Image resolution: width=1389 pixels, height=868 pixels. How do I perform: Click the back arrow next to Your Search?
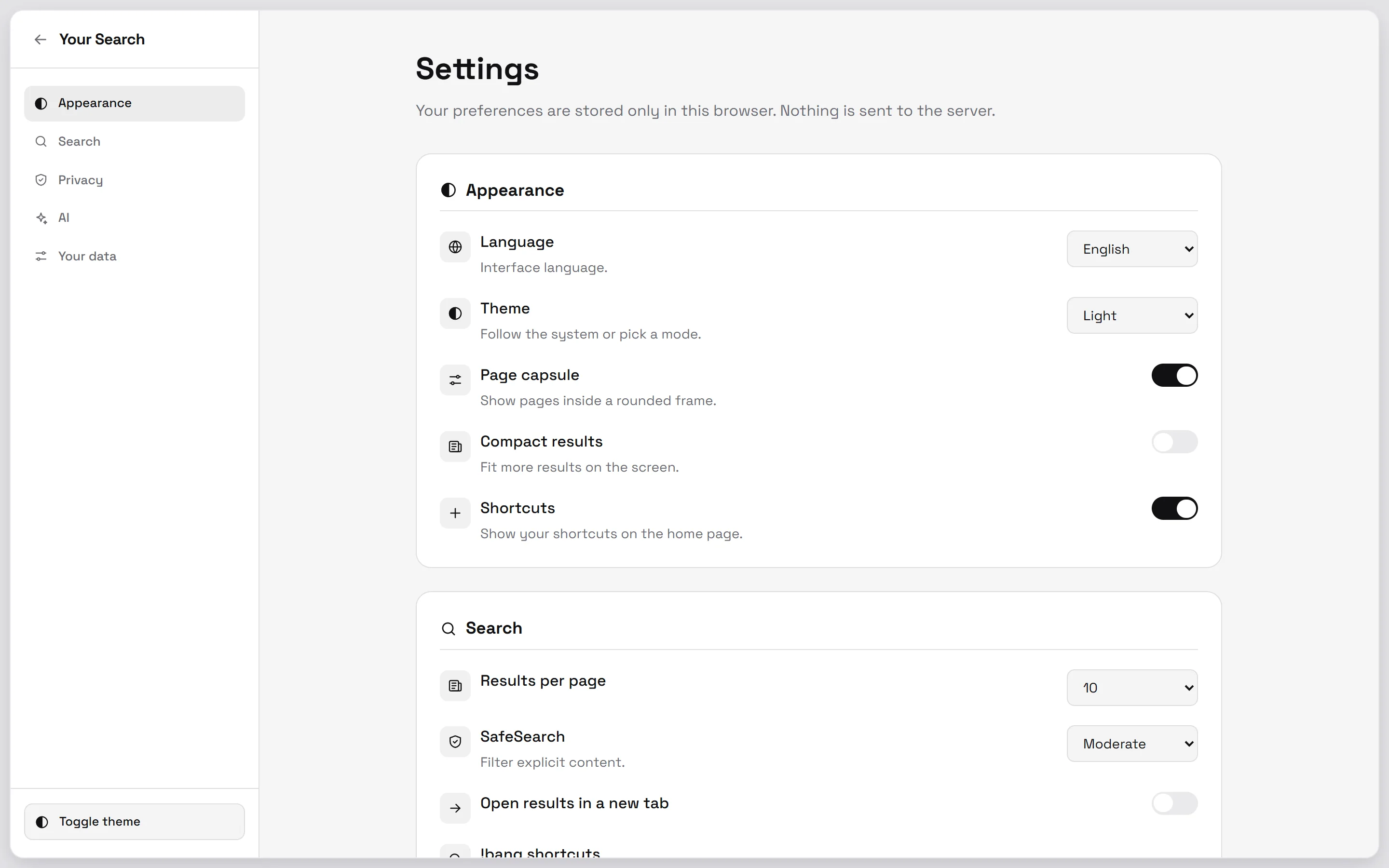[40, 40]
